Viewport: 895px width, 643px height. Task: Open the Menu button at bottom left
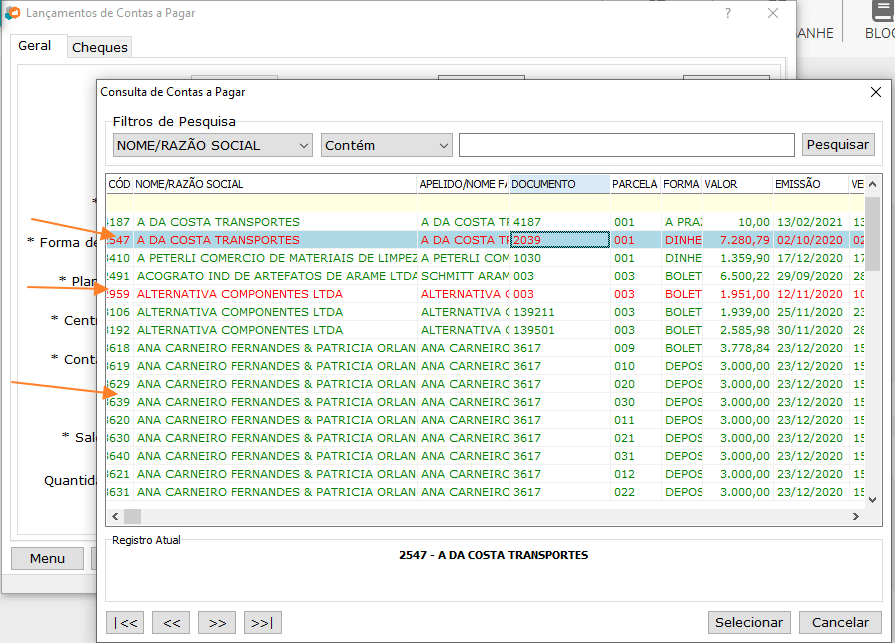(47, 558)
